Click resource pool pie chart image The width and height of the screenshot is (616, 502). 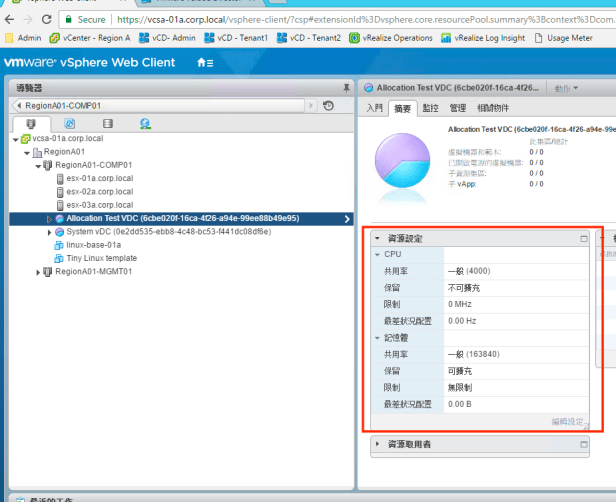click(402, 161)
